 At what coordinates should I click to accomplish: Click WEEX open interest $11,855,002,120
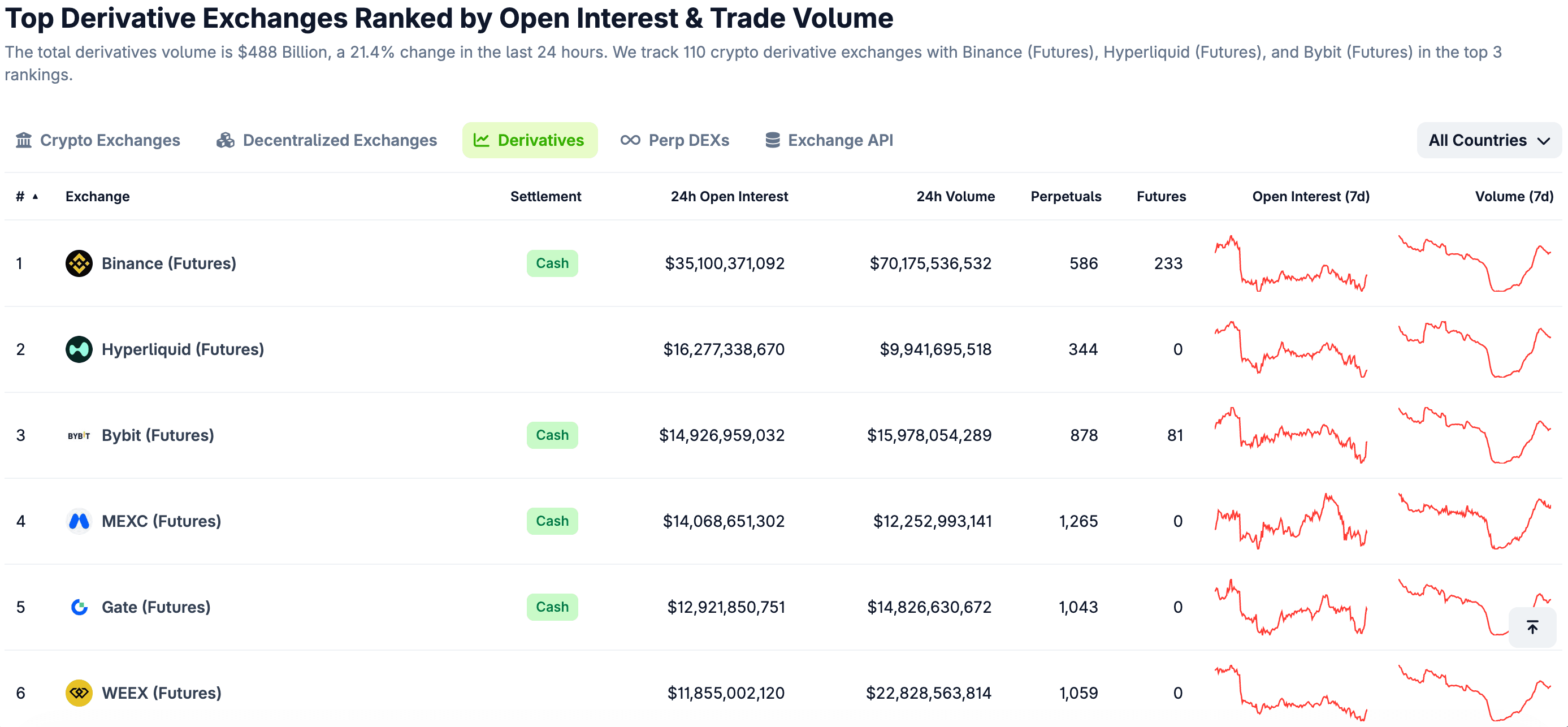[x=726, y=693]
